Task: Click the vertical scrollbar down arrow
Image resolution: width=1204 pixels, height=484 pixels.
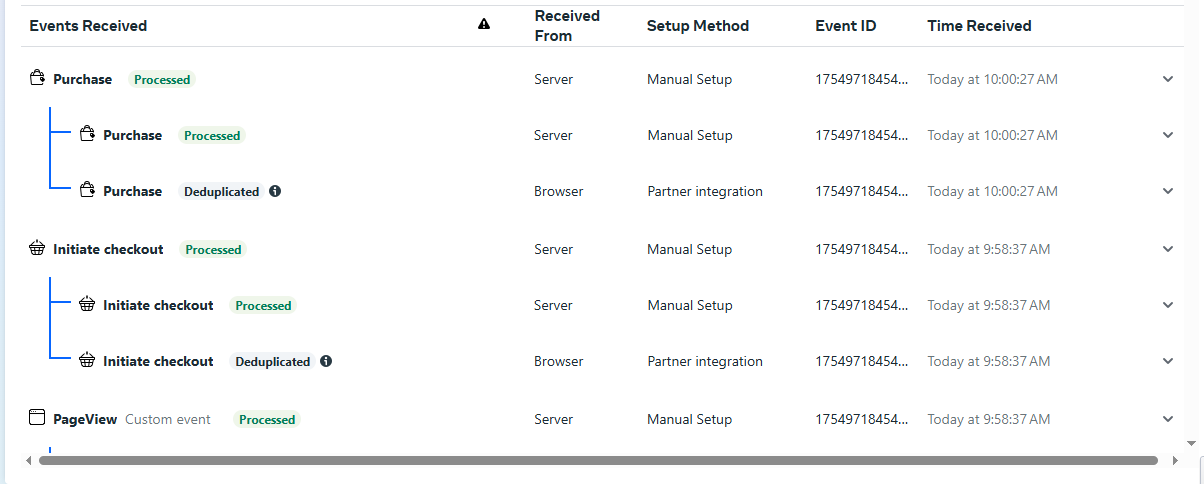Action: pyautogui.click(x=1190, y=443)
